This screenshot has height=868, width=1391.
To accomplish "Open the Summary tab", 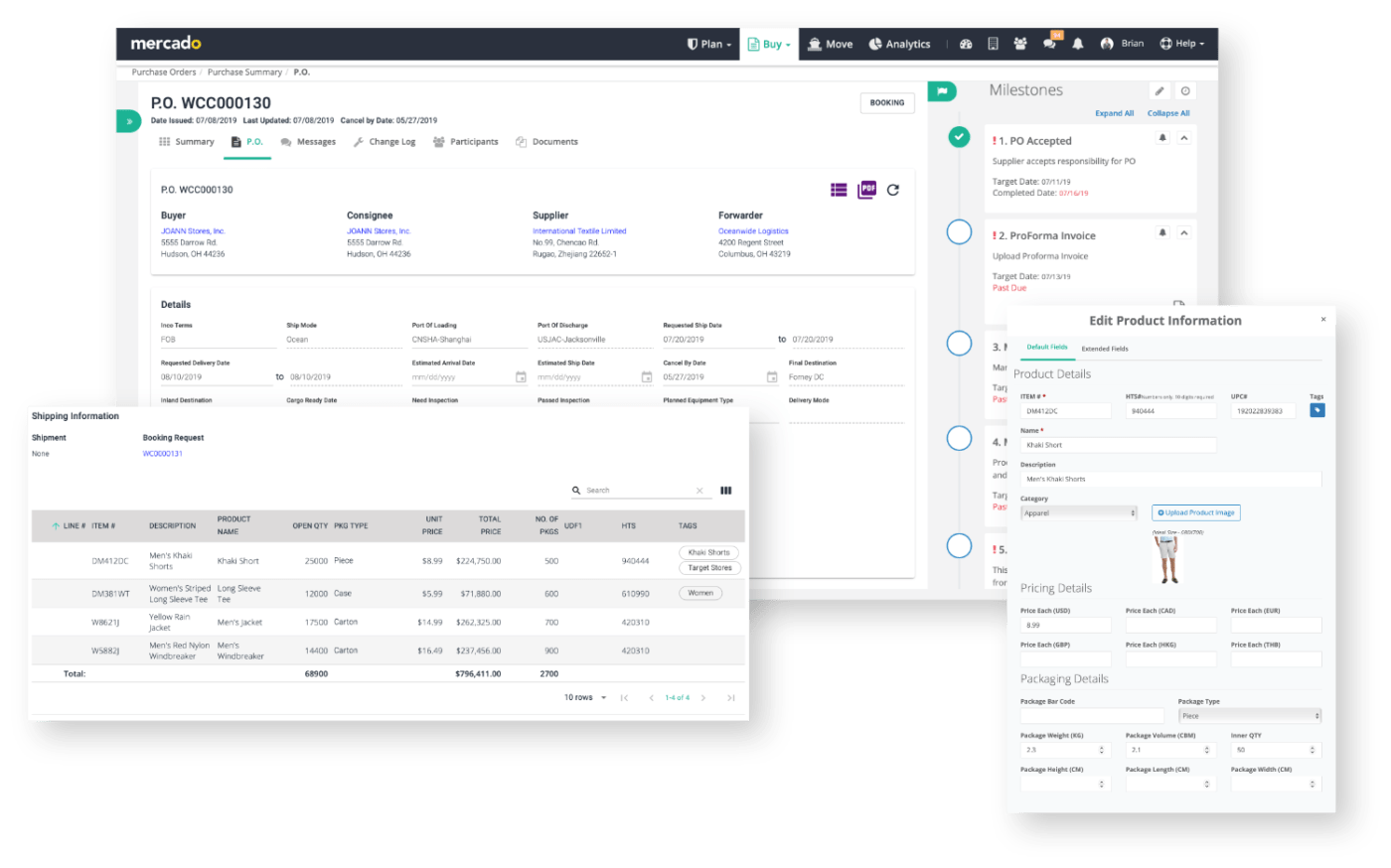I will [x=187, y=142].
